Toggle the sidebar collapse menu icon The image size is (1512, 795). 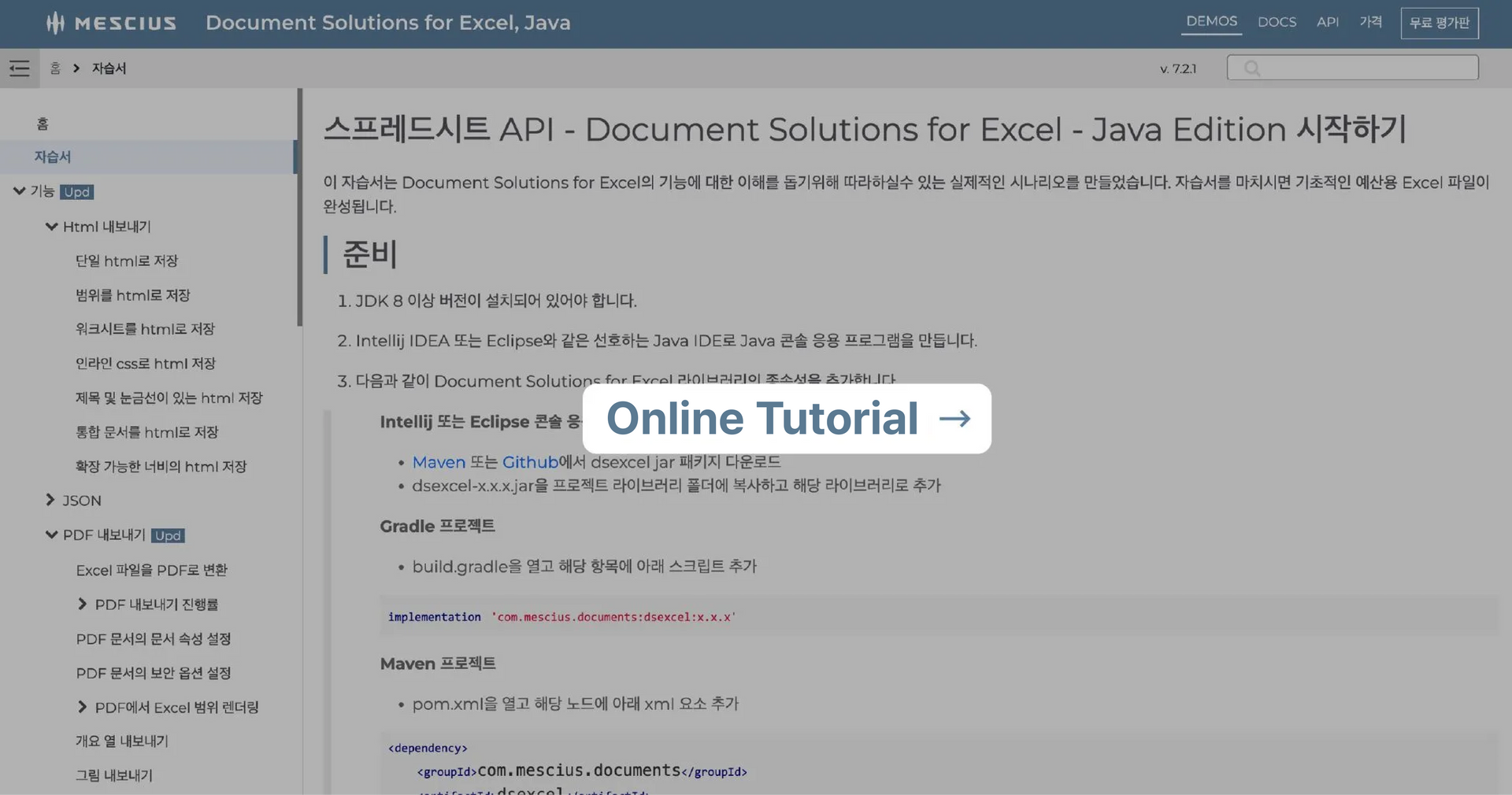[x=20, y=68]
